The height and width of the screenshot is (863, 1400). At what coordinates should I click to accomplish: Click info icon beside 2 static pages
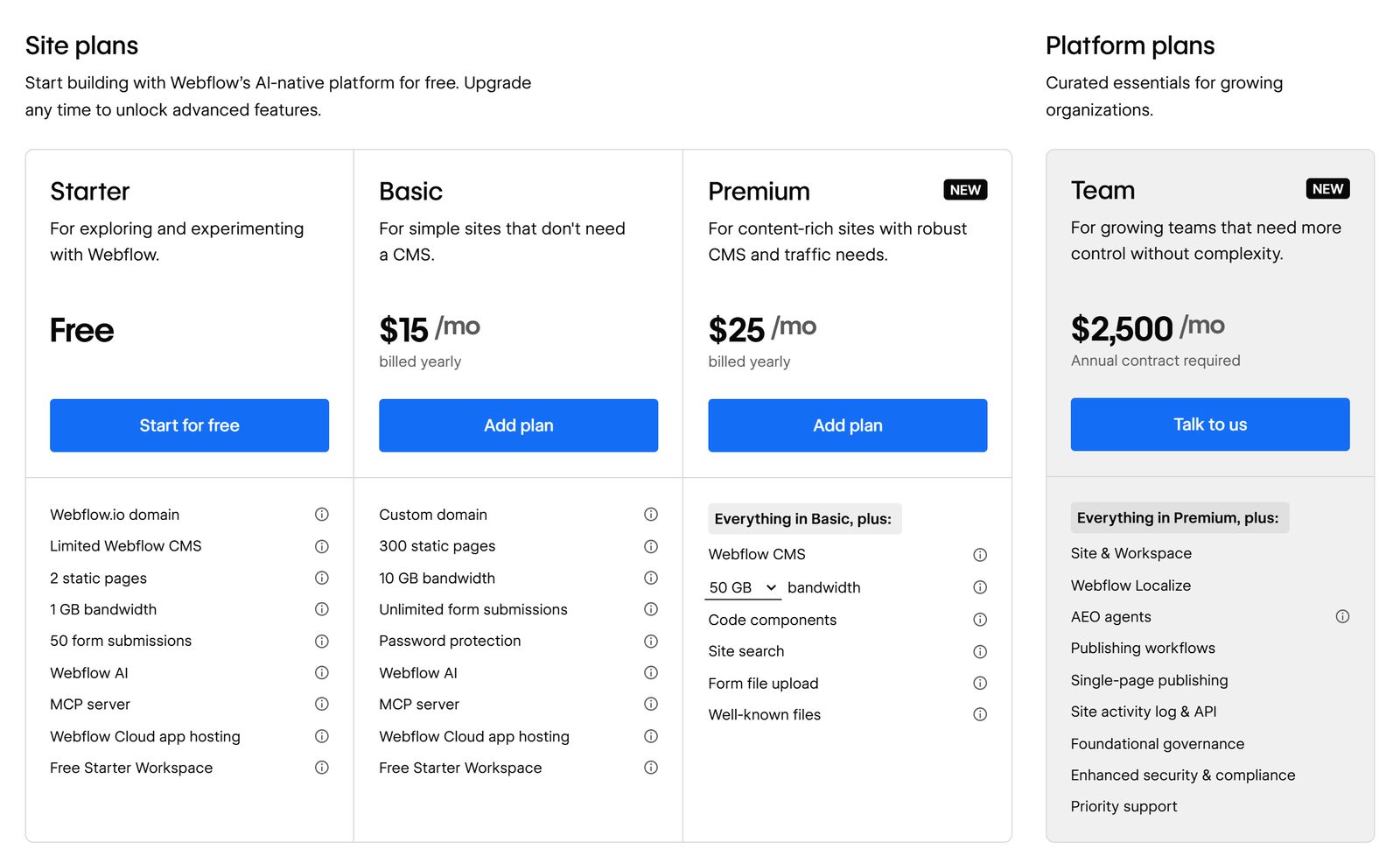[x=322, y=578]
